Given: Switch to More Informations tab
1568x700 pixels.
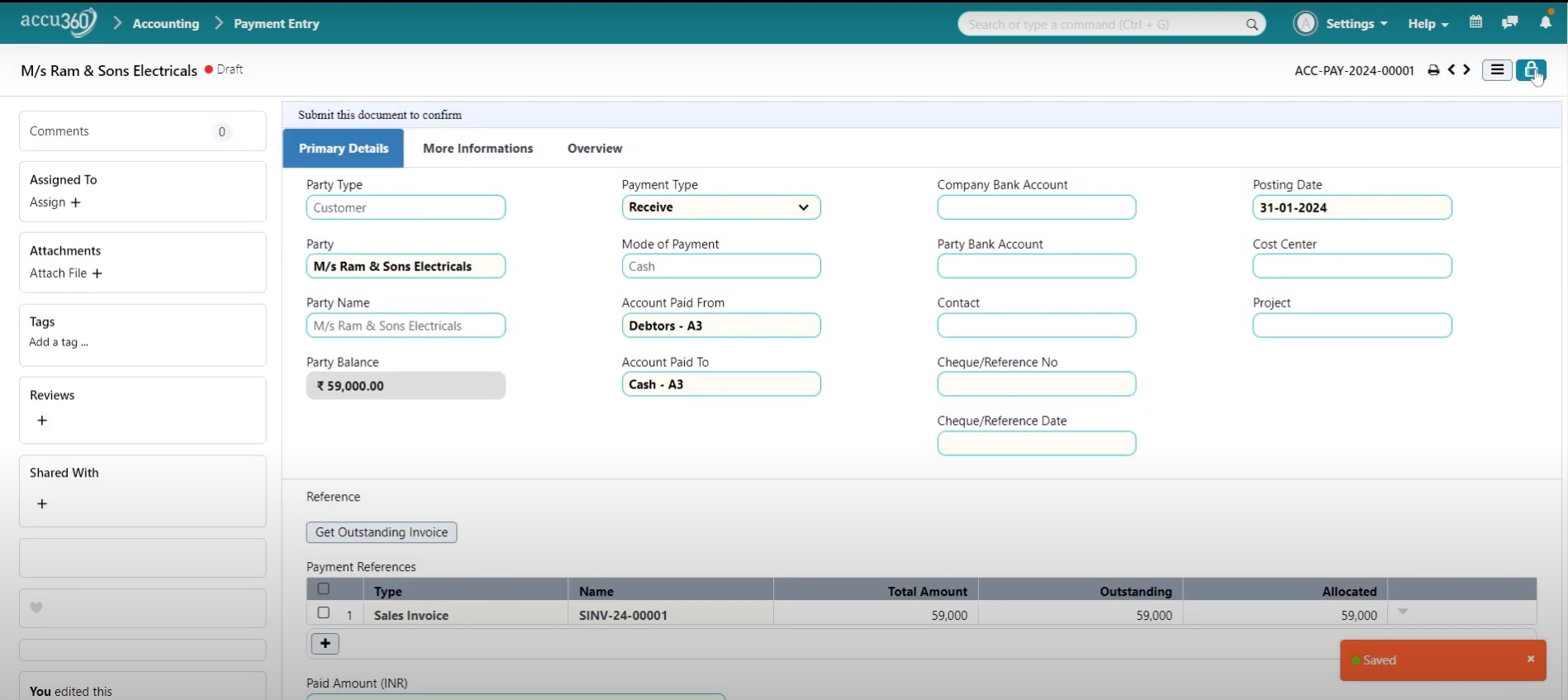Looking at the screenshot, I should point(478,149).
